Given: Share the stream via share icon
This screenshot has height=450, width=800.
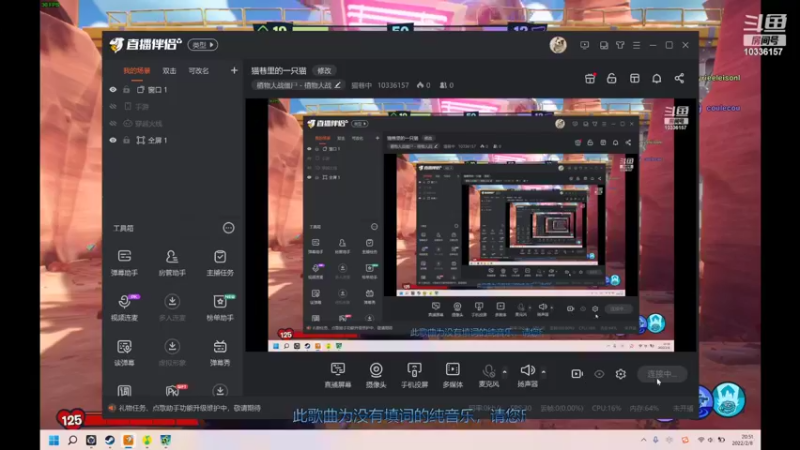Looking at the screenshot, I should pos(679,78).
